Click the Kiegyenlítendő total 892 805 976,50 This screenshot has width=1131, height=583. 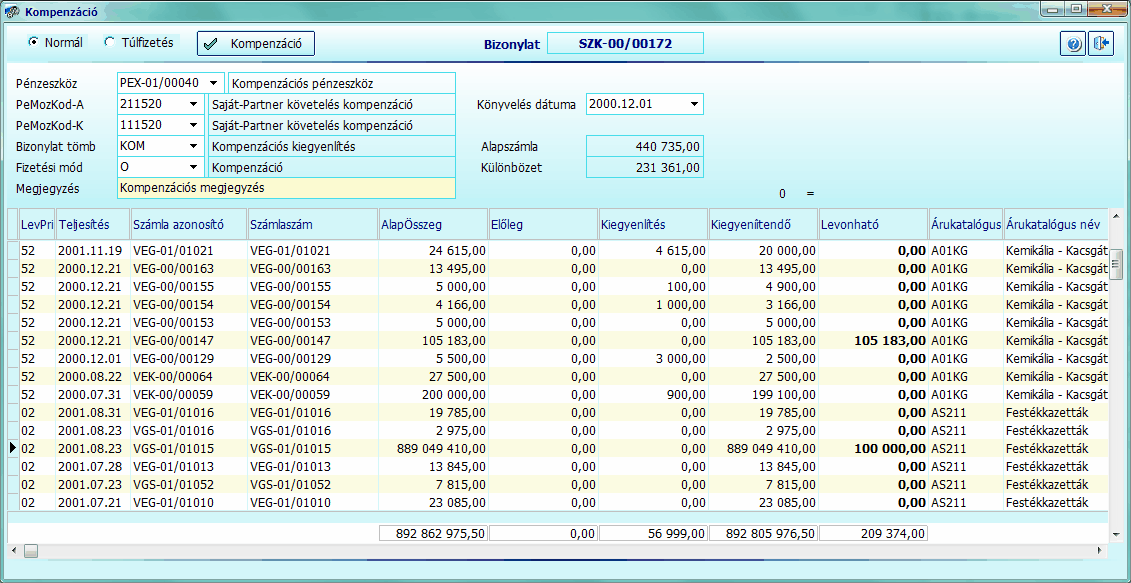(x=763, y=534)
